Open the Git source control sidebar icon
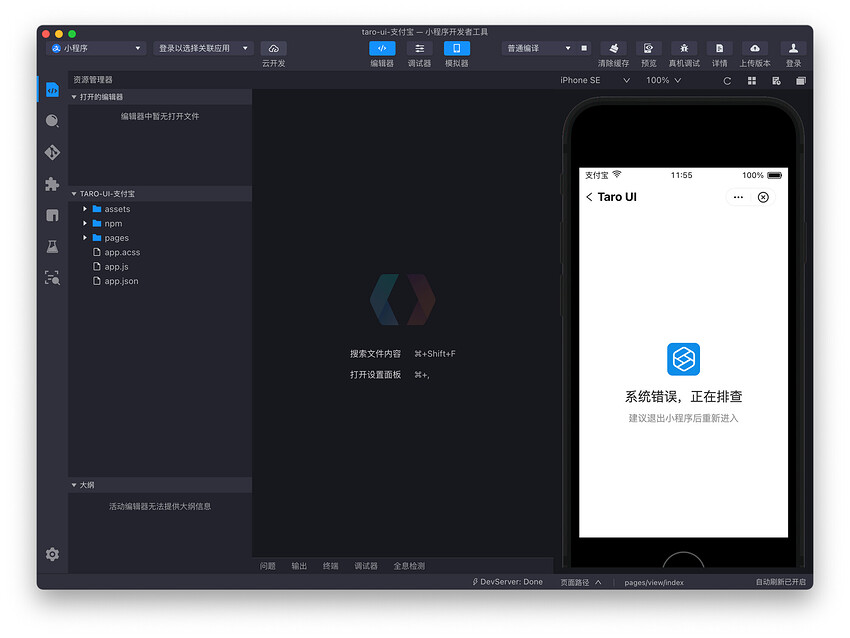 tap(53, 152)
